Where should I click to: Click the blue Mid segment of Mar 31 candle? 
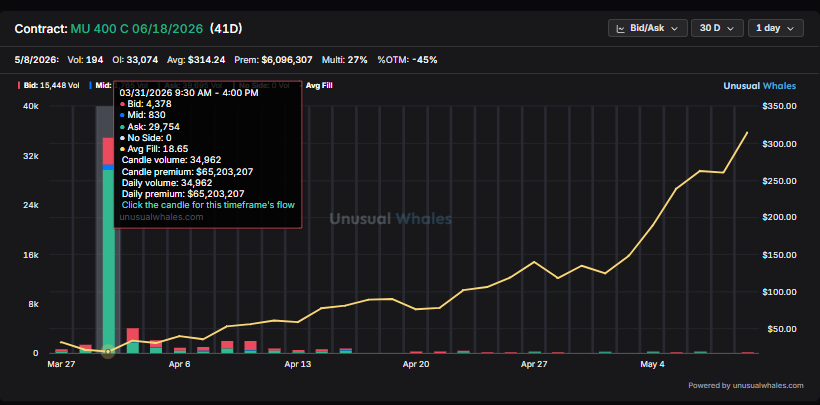108,167
